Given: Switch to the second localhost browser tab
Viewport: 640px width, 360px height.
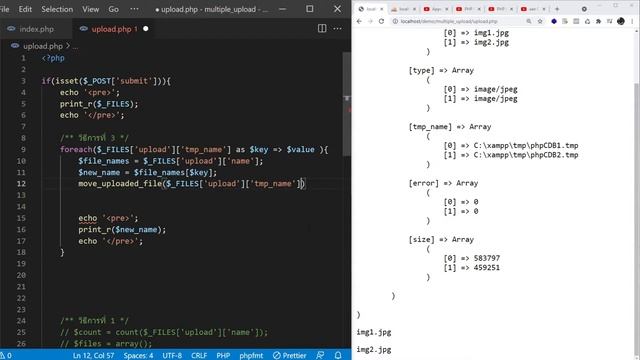Looking at the screenshot, I should [x=402, y=9].
